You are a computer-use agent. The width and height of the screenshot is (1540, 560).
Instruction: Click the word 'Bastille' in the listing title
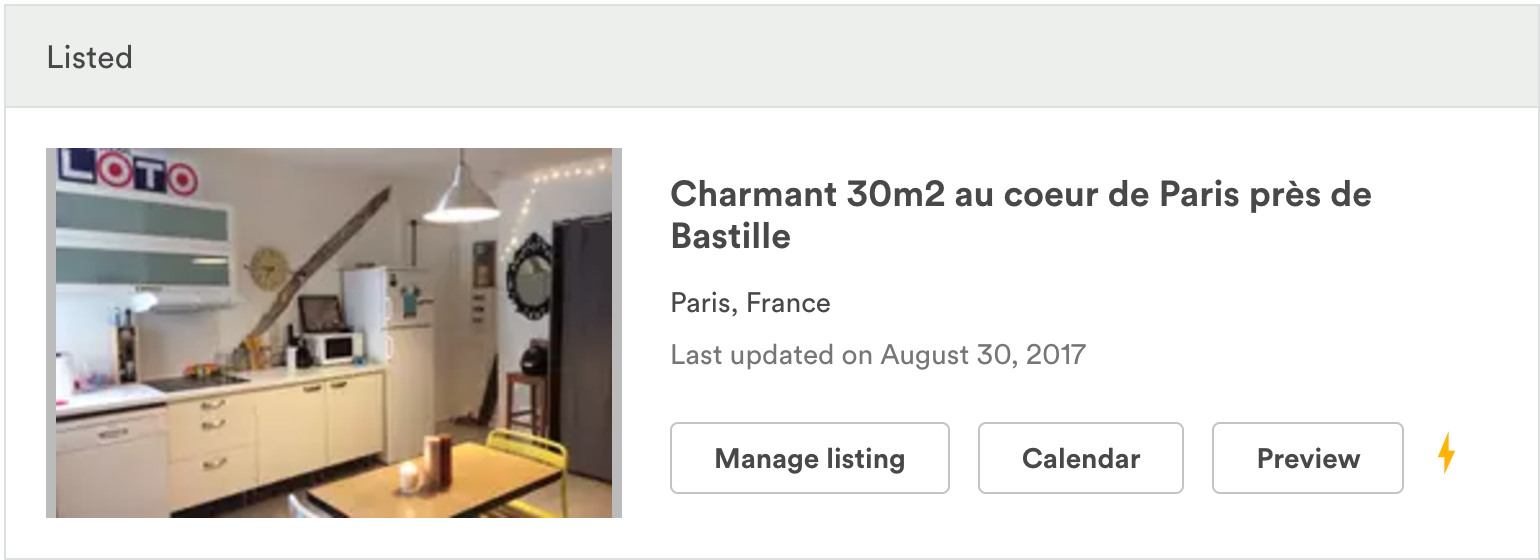click(730, 237)
